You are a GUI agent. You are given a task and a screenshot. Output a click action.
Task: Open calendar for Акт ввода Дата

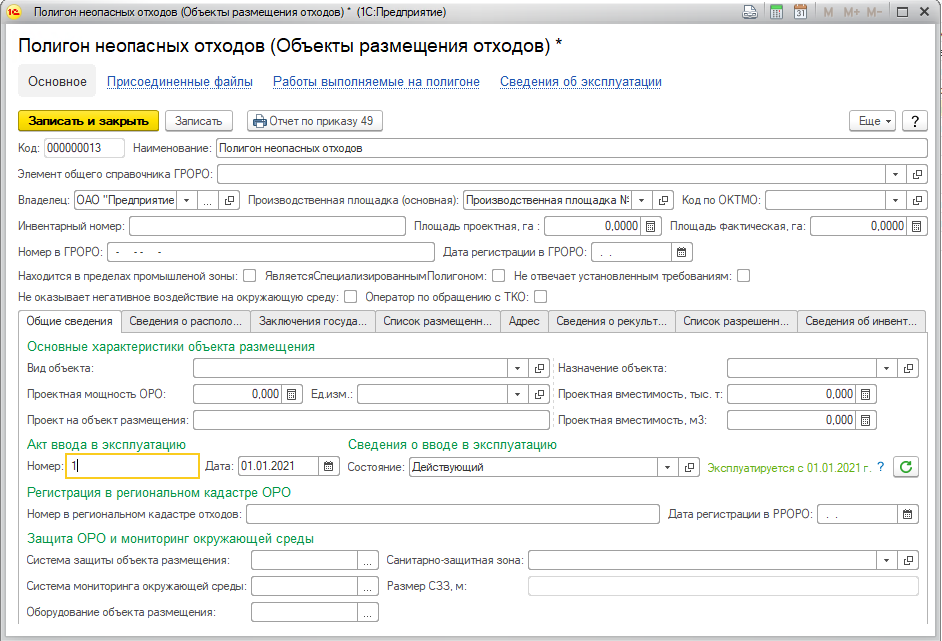pos(328,466)
